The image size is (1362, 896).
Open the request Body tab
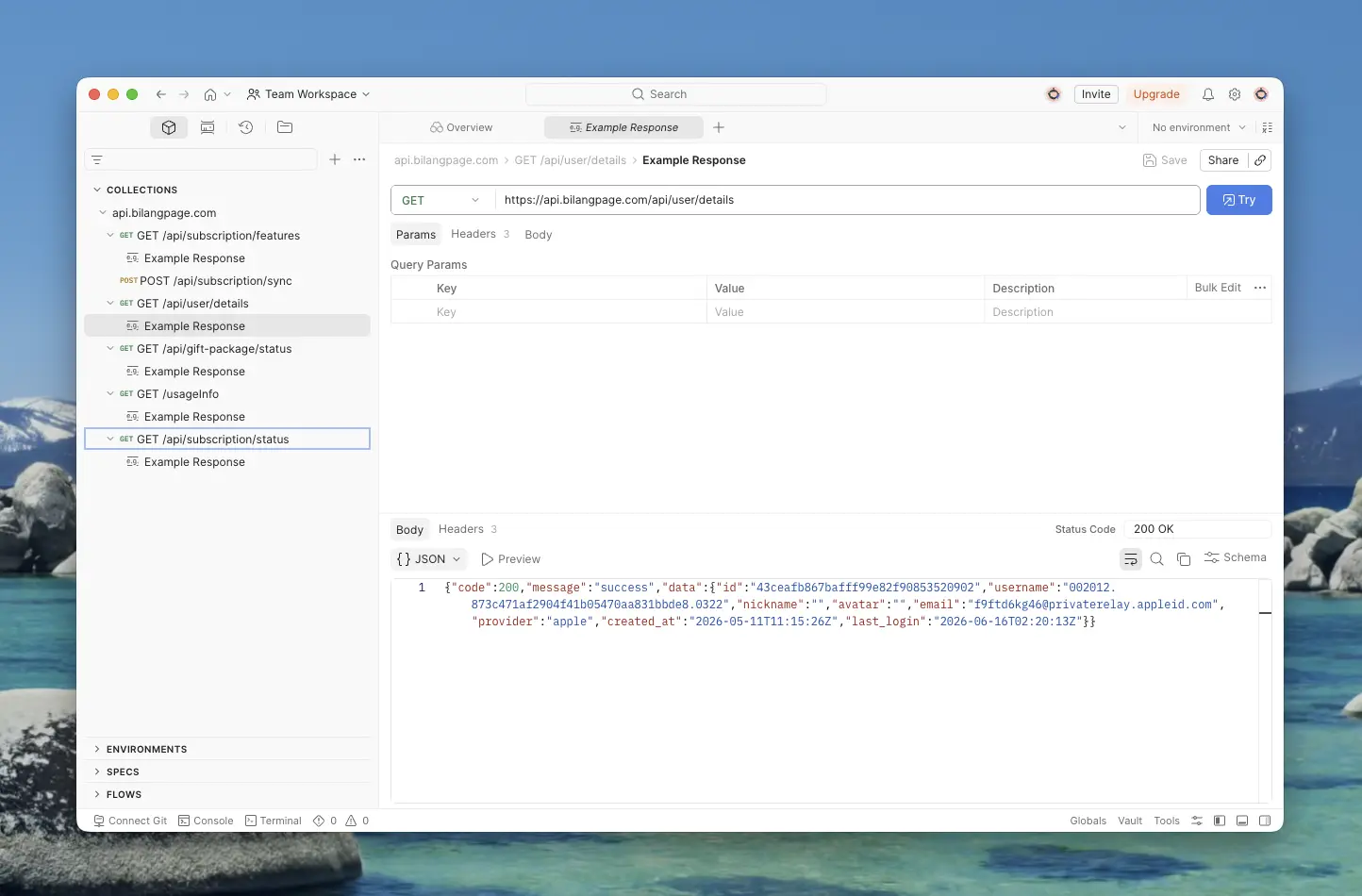(x=539, y=234)
